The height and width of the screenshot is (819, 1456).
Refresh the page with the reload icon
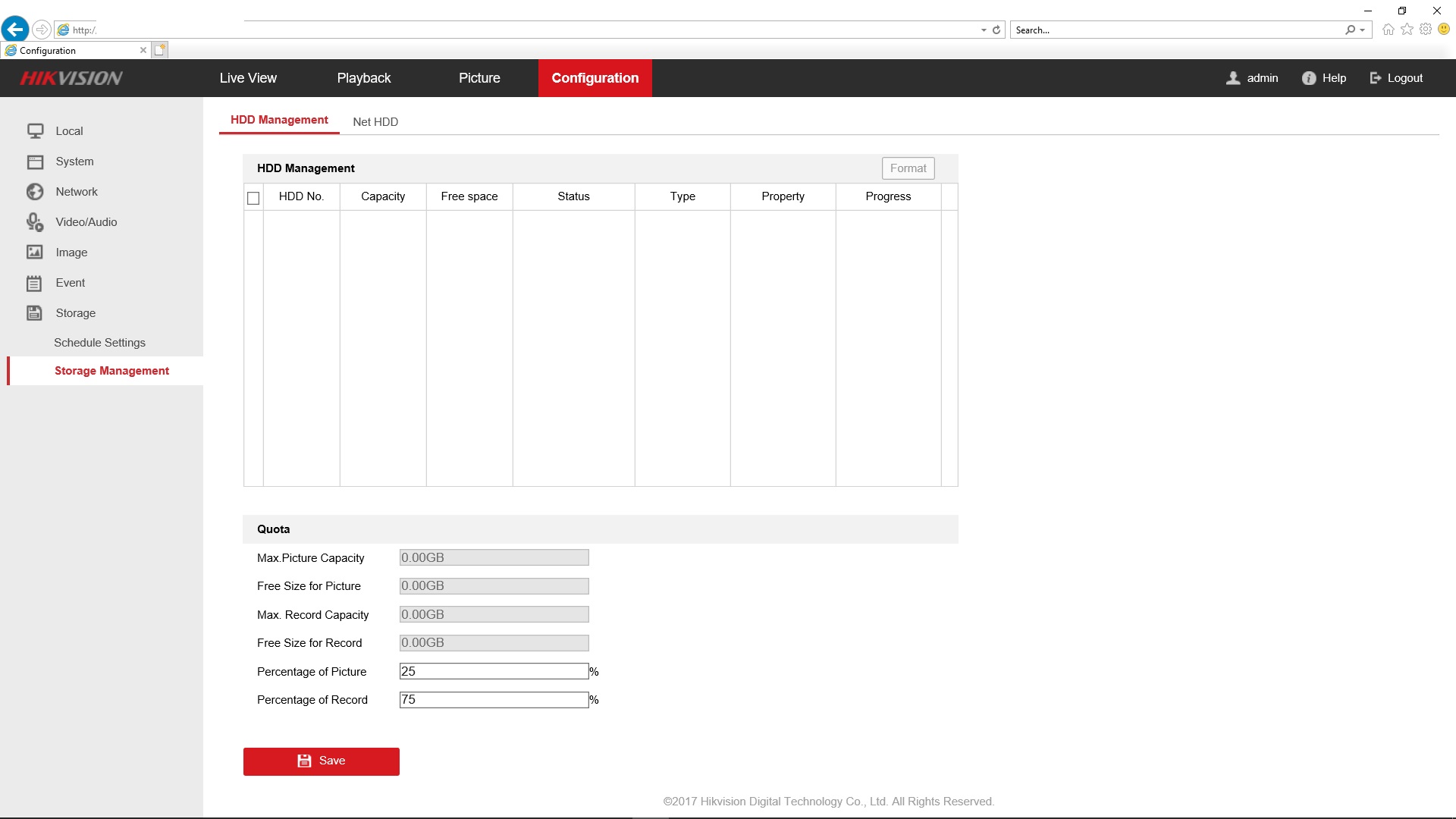pyautogui.click(x=996, y=30)
